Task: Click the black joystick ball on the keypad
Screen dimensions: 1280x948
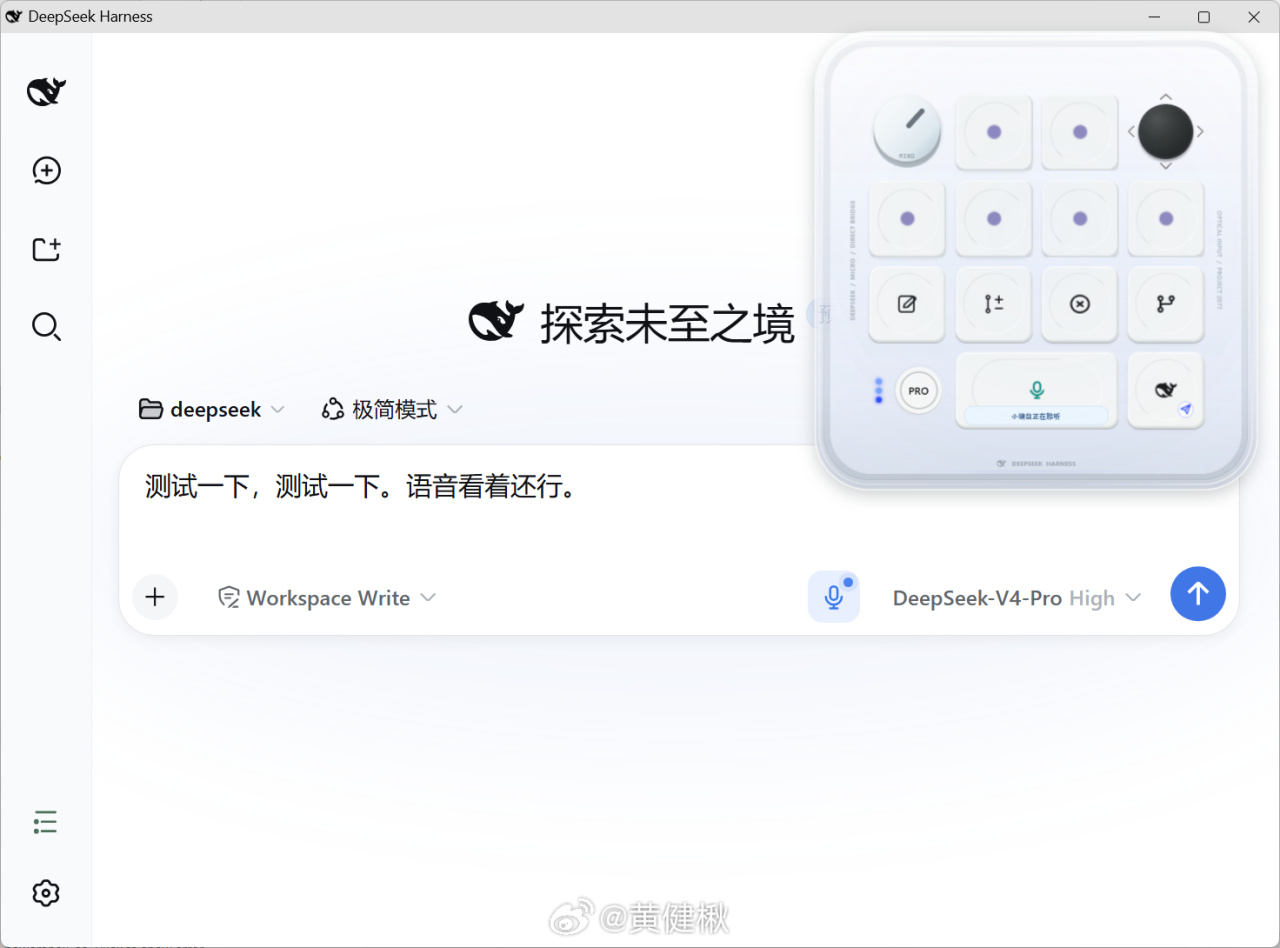Action: tap(1166, 131)
